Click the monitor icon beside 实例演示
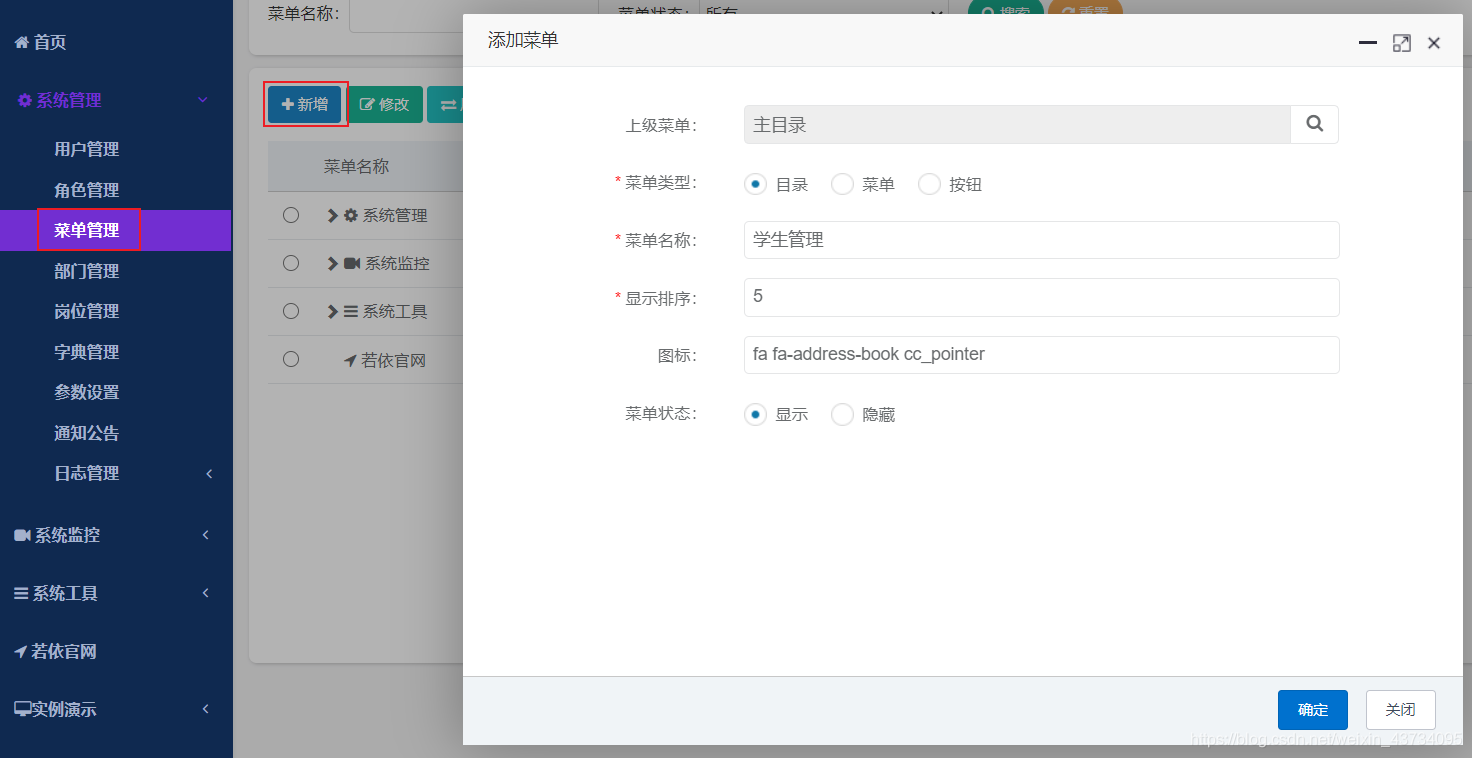Screen dimensions: 1472x758 pyautogui.click(x=22, y=709)
